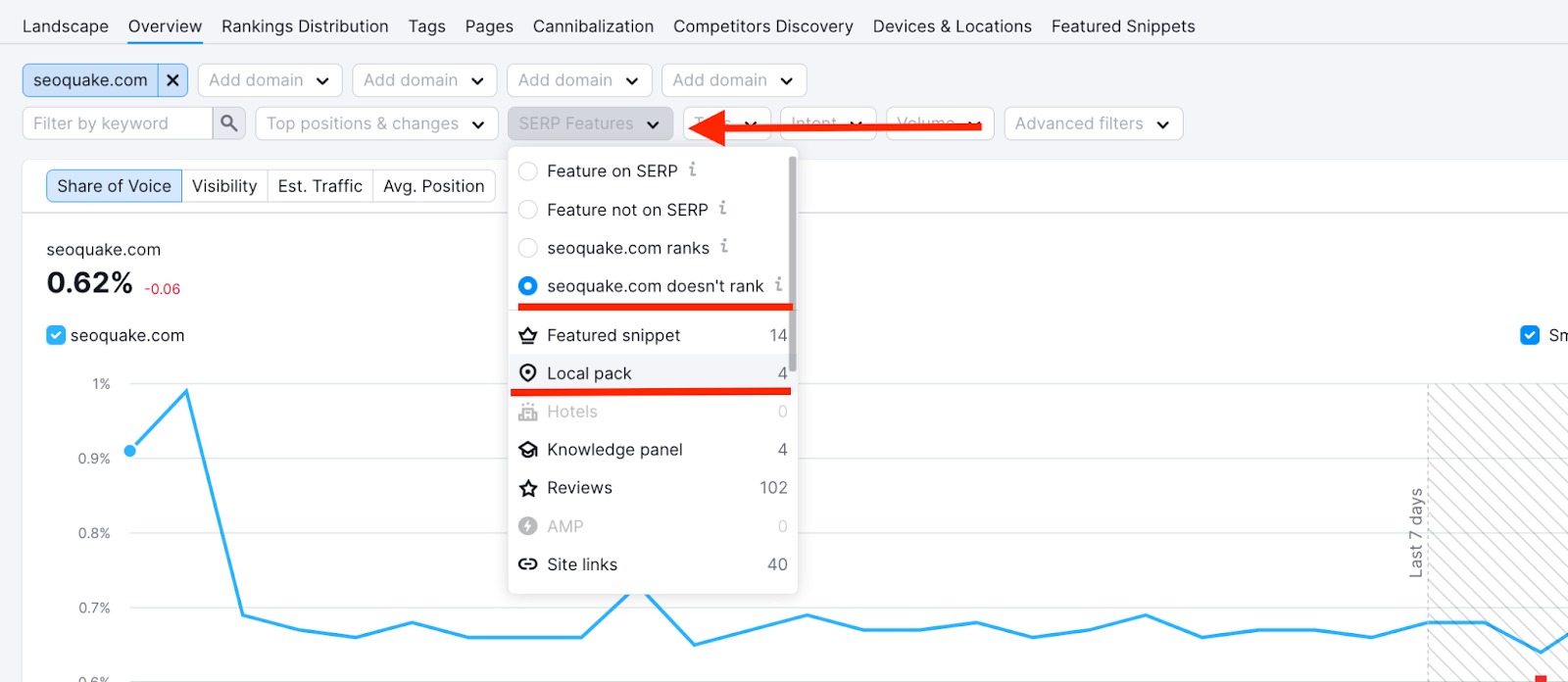Click the SERP features list scrollbar
1568x682 pixels.
(792, 265)
